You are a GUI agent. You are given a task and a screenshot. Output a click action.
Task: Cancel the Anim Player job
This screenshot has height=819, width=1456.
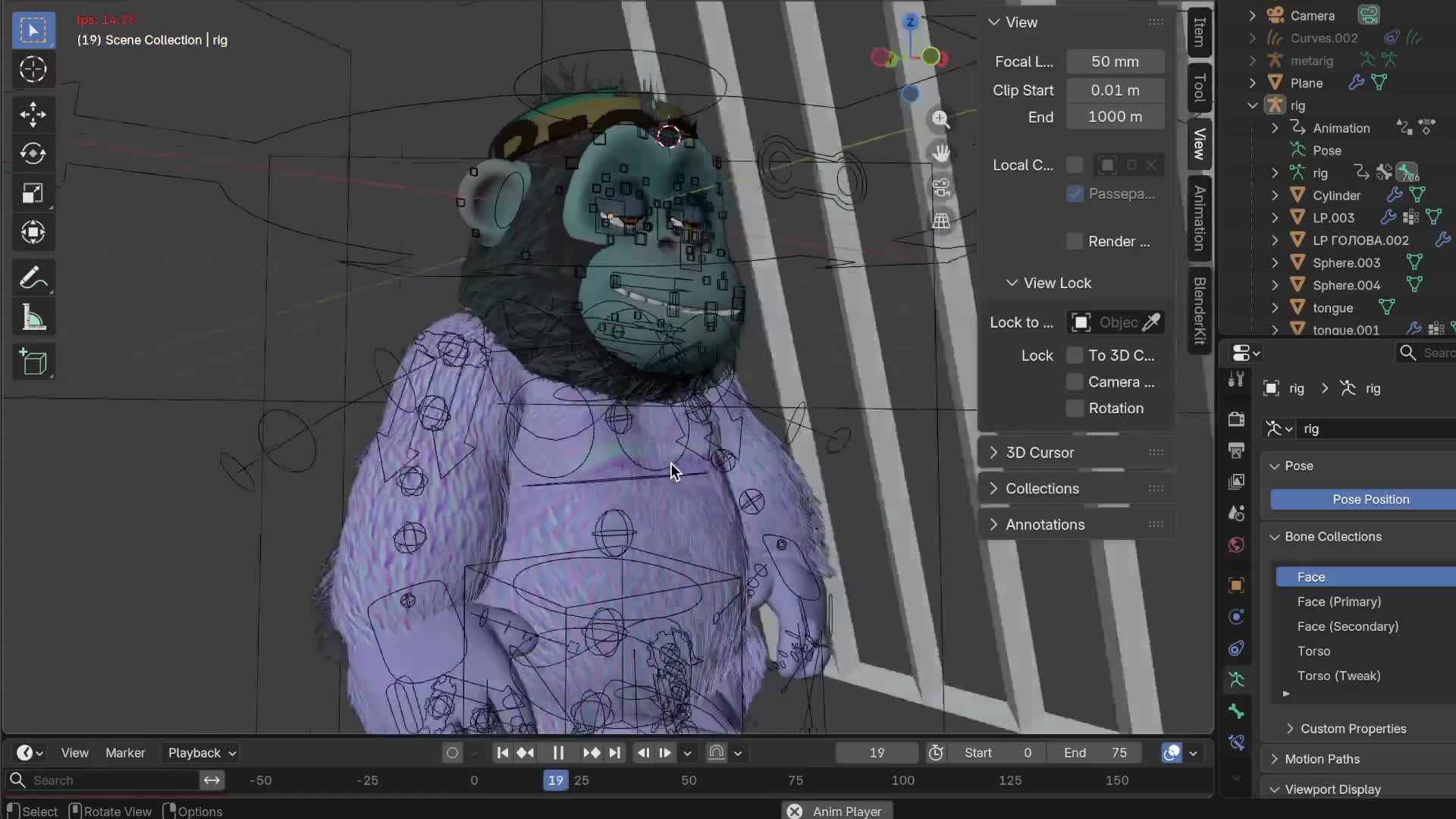click(x=794, y=811)
